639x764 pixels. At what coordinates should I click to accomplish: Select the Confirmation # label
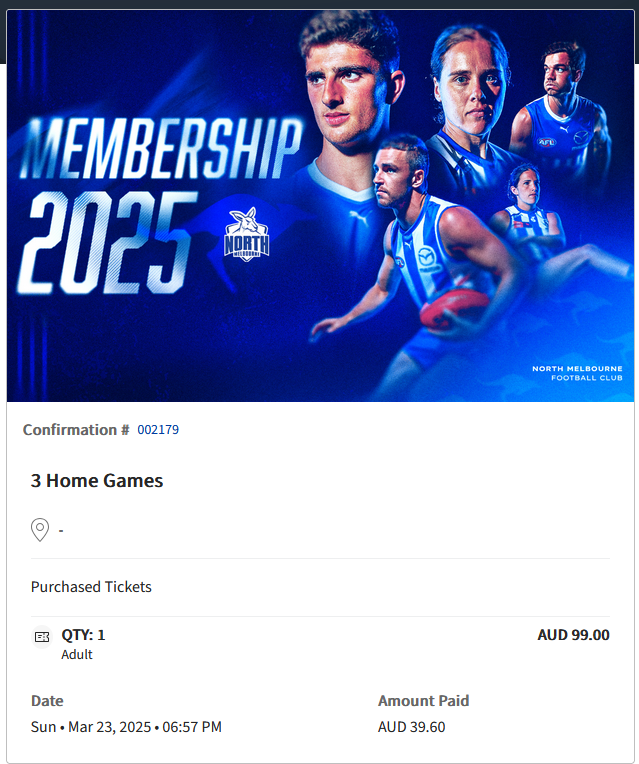pyautogui.click(x=76, y=430)
